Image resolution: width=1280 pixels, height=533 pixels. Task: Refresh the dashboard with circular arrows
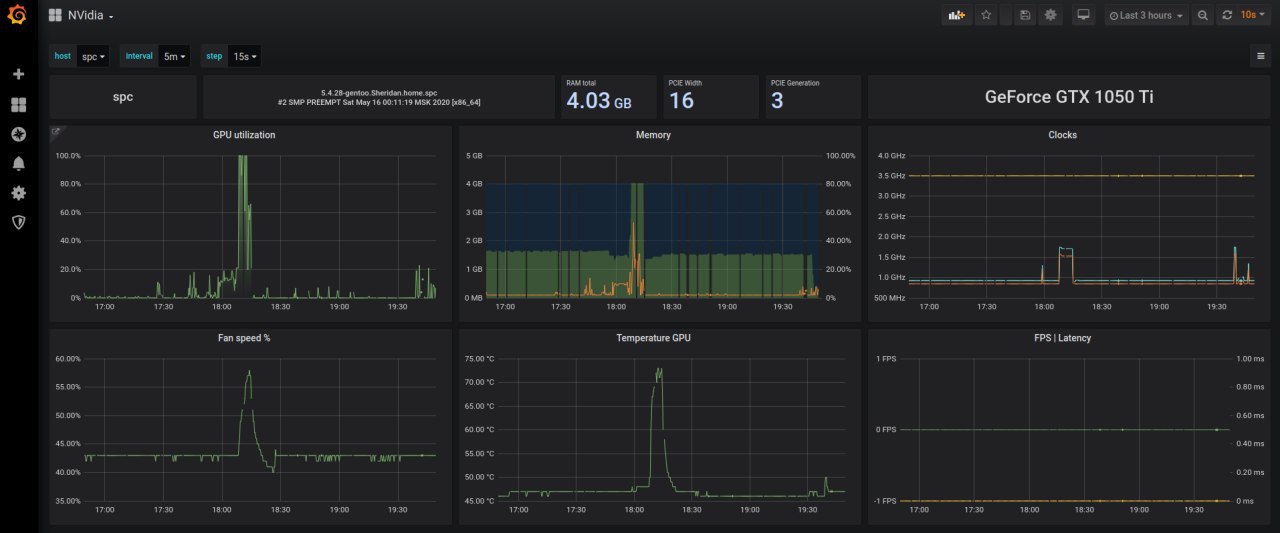[1227, 15]
